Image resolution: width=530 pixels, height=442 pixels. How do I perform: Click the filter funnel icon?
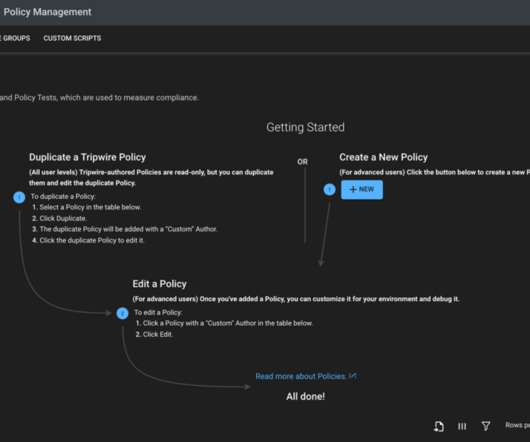(x=486, y=426)
